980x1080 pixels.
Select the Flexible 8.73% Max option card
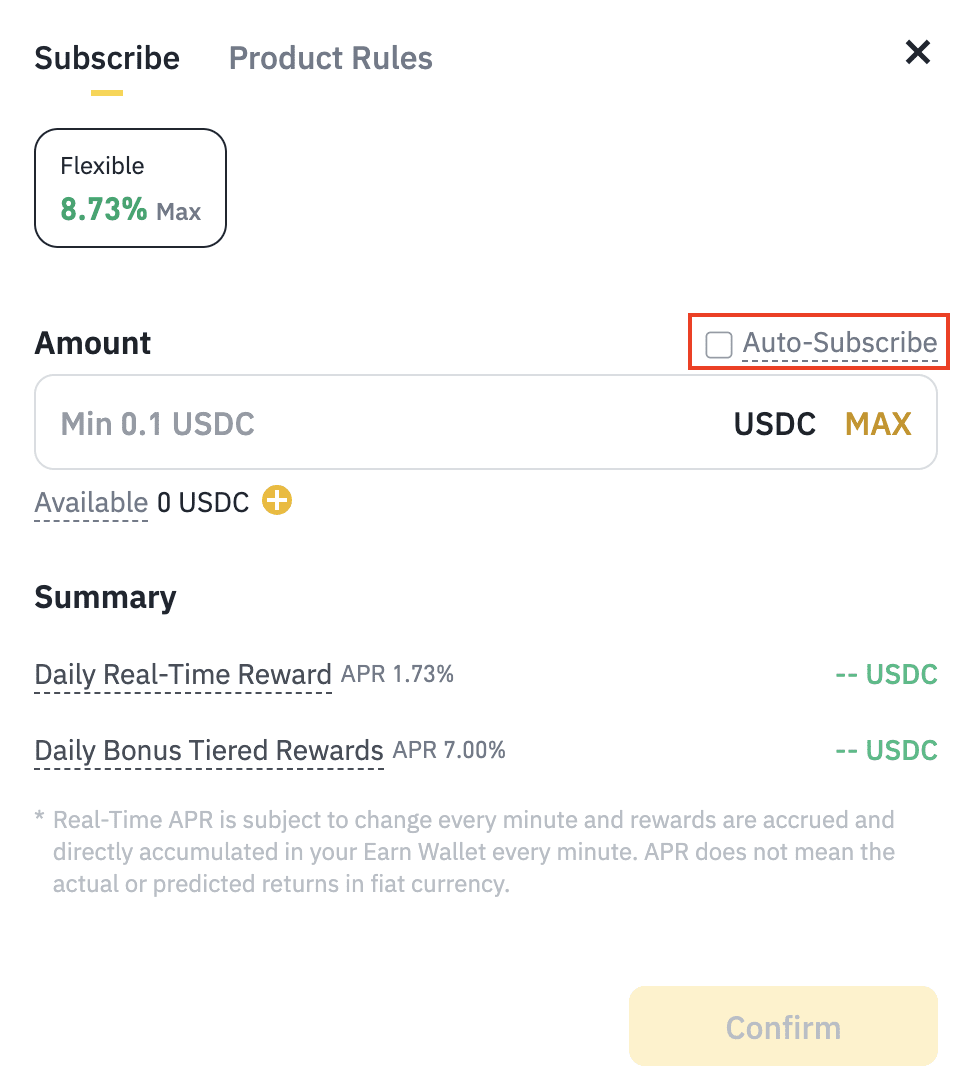(130, 187)
